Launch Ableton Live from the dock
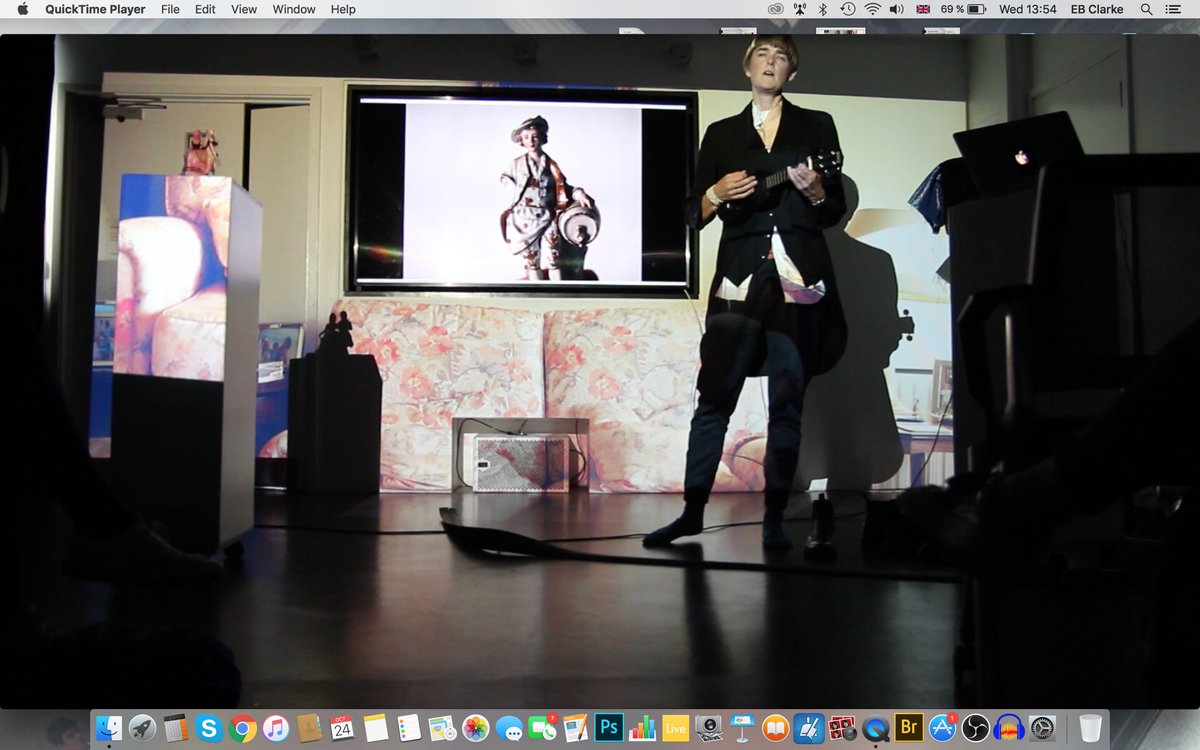Screen dimensions: 1200x750 pyautogui.click(x=675, y=728)
